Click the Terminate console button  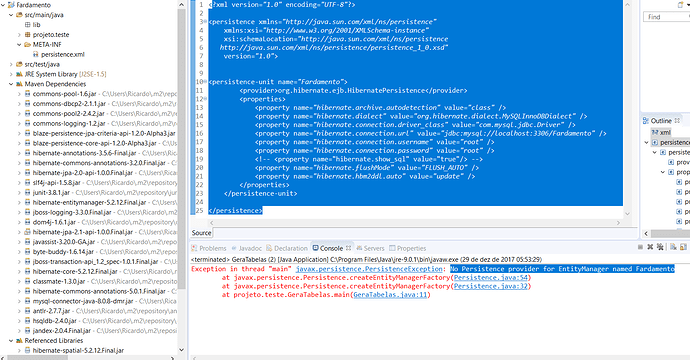tap(640, 247)
